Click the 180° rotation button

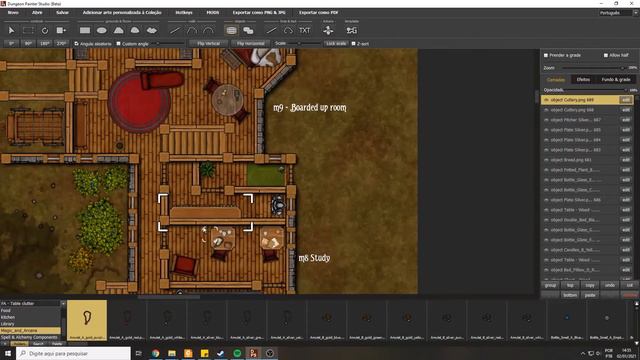44,43
